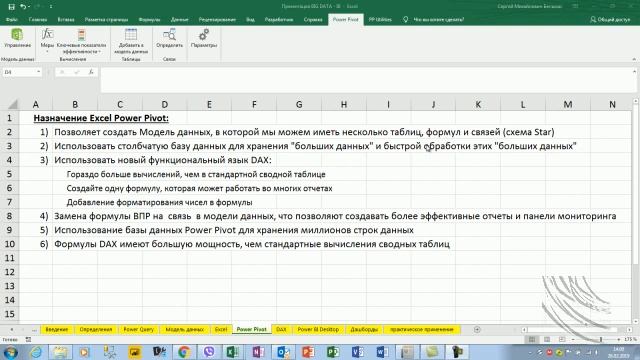Switch to the Справка ribbon tab
Image resolution: width=640 pixels, height=360 pixels.
click(313, 19)
